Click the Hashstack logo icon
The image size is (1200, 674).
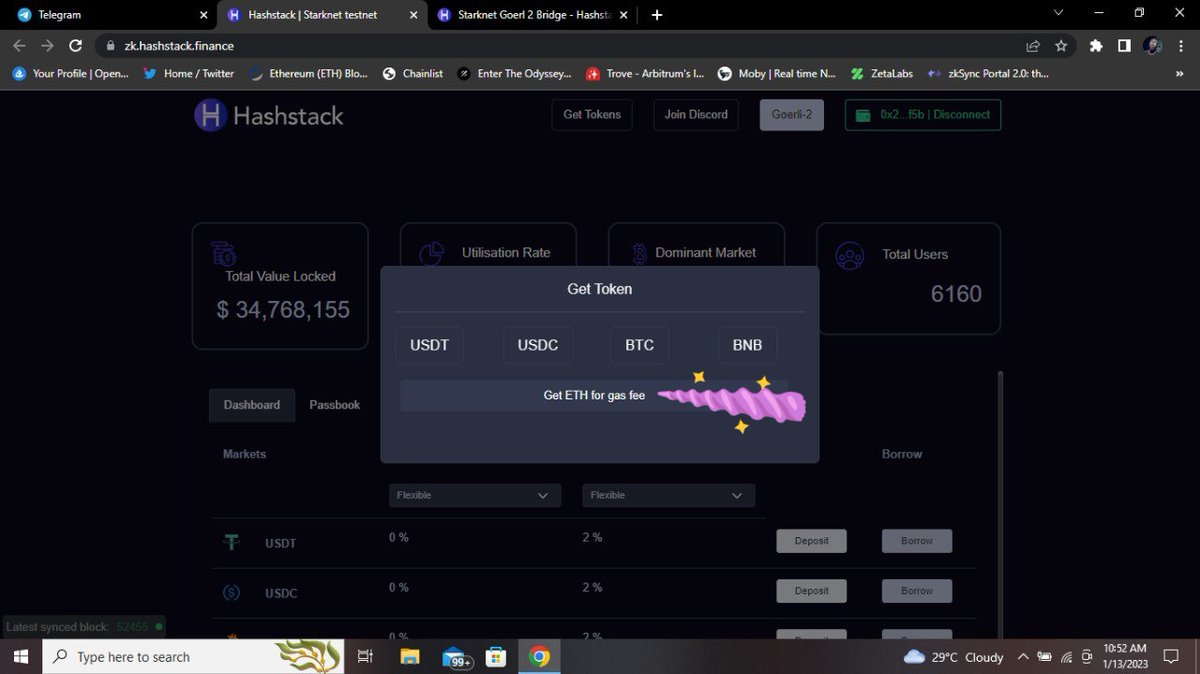pyautogui.click(x=210, y=115)
